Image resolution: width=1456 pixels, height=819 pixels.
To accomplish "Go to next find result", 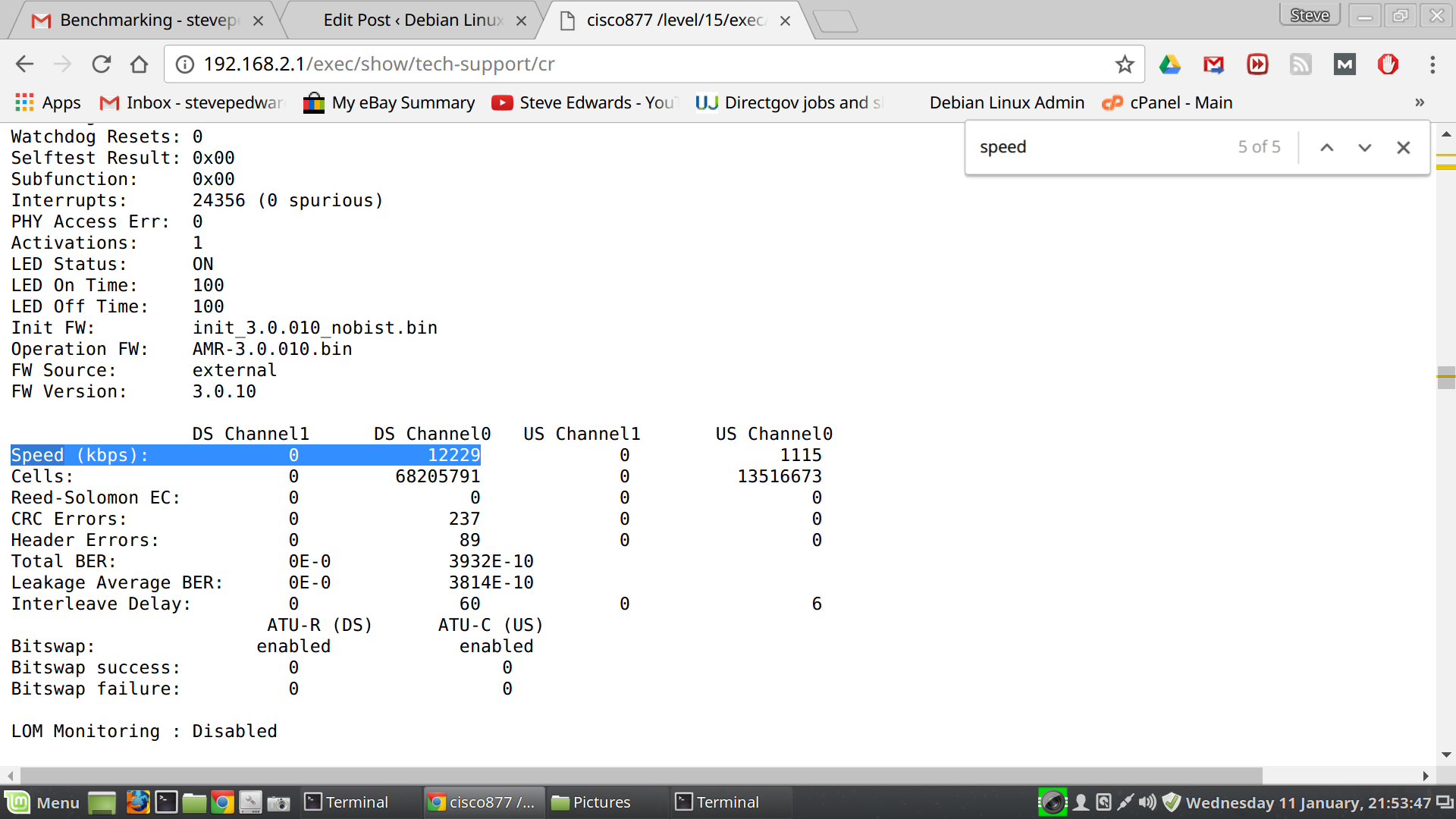I will pos(1364,148).
